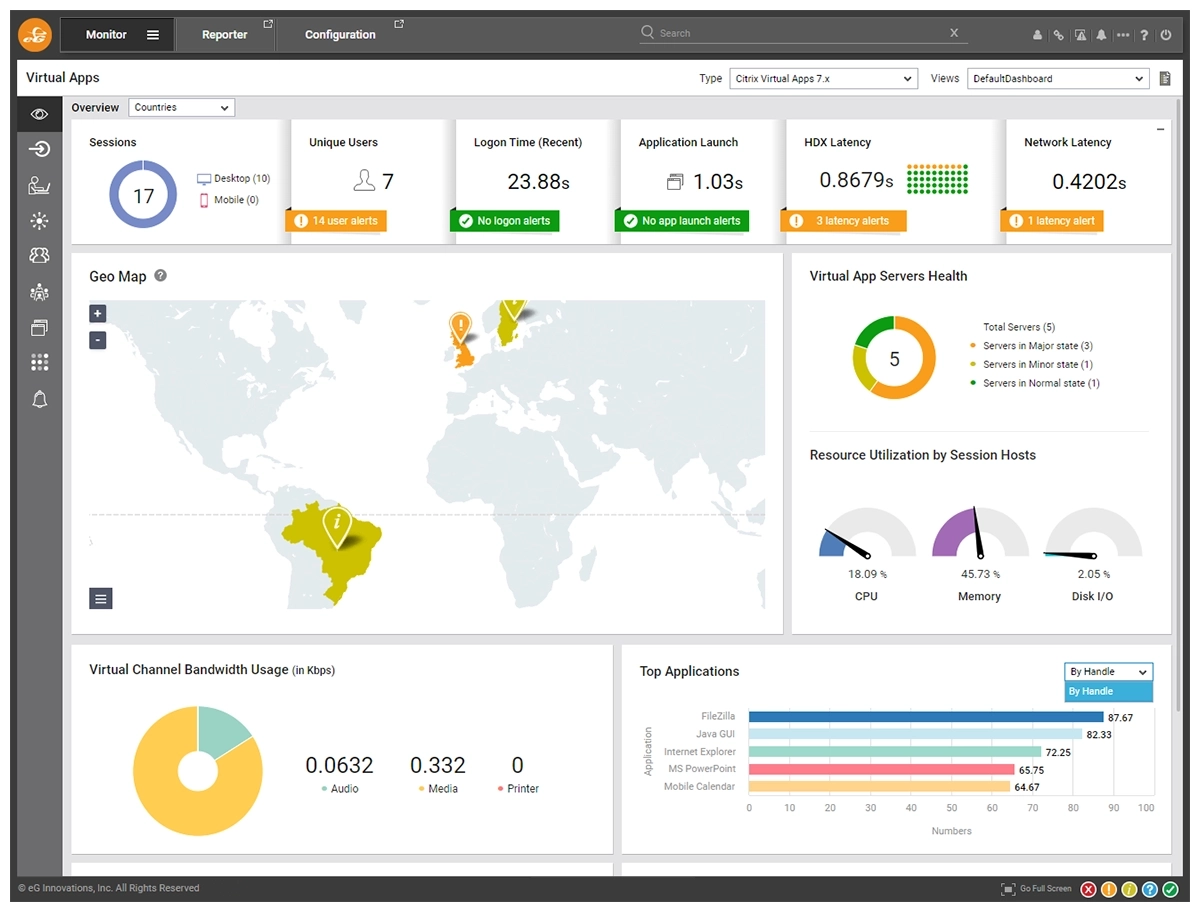Click Go Full Screen

pos(1036,889)
